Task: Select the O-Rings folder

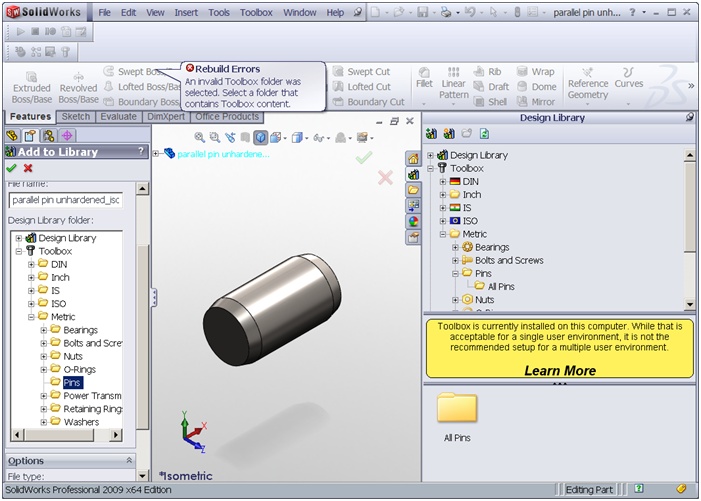Action: tap(80, 369)
